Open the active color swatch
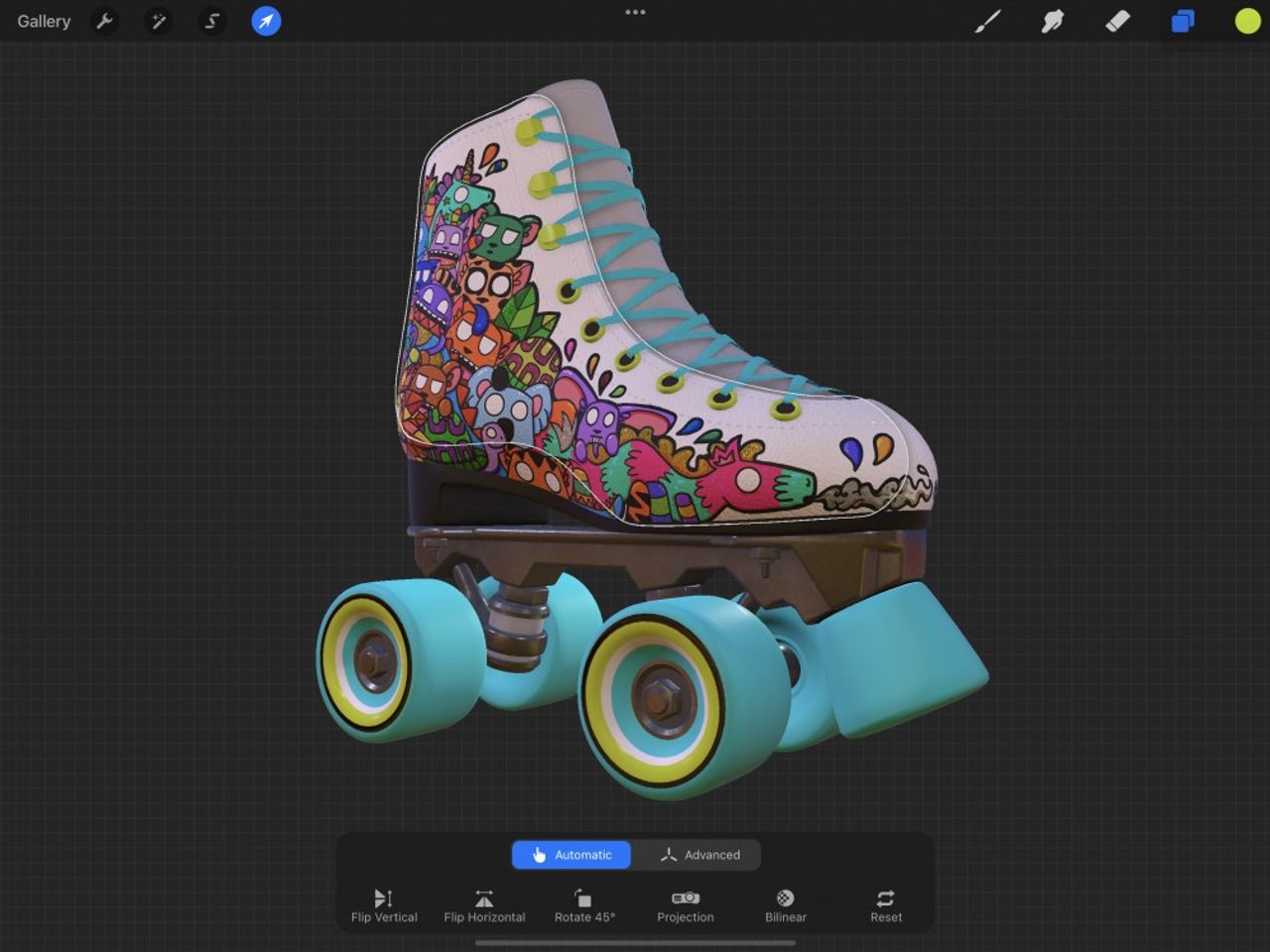The image size is (1270, 952). click(x=1247, y=21)
